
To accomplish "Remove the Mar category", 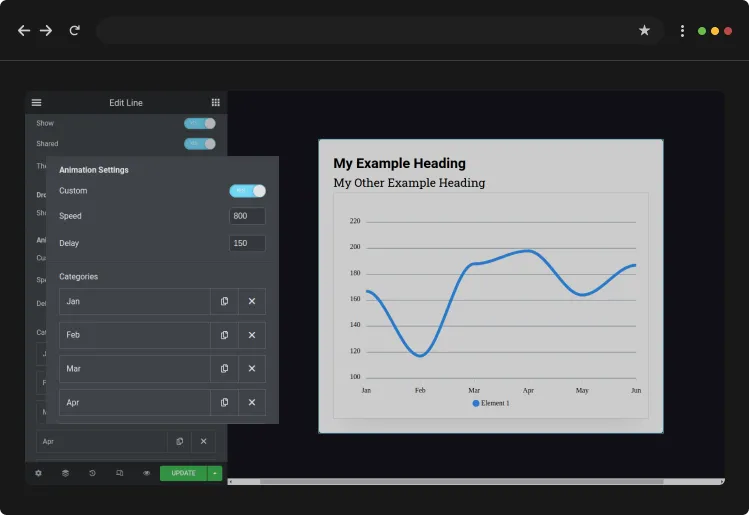I will click(x=252, y=369).
